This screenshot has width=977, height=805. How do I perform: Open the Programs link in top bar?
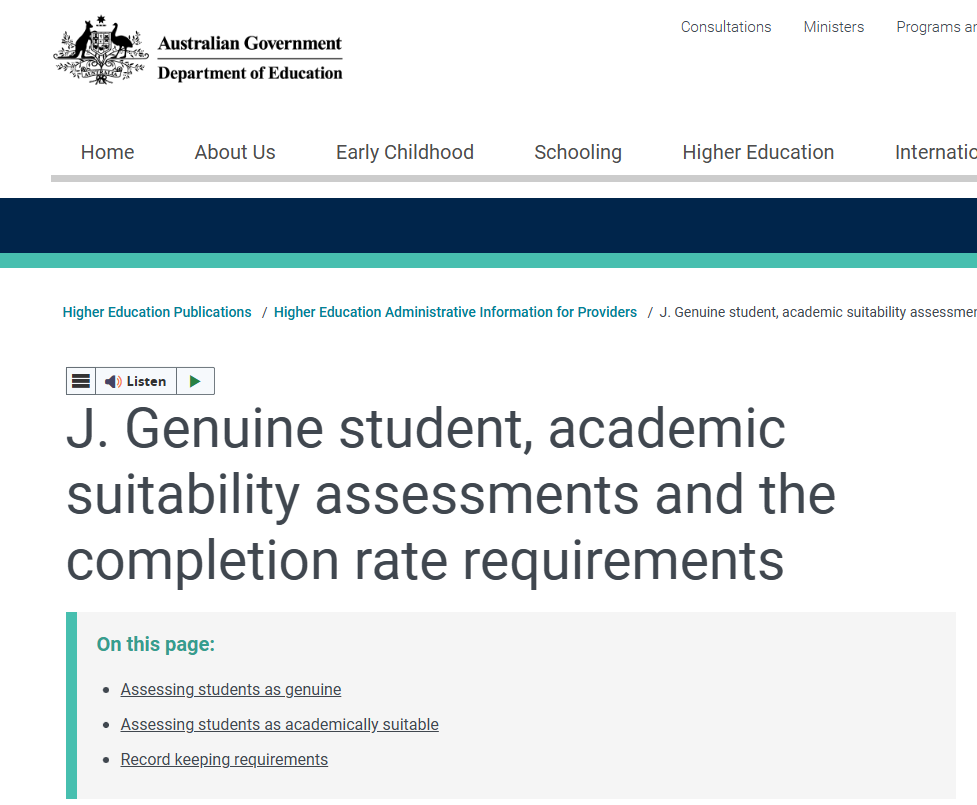coord(935,27)
